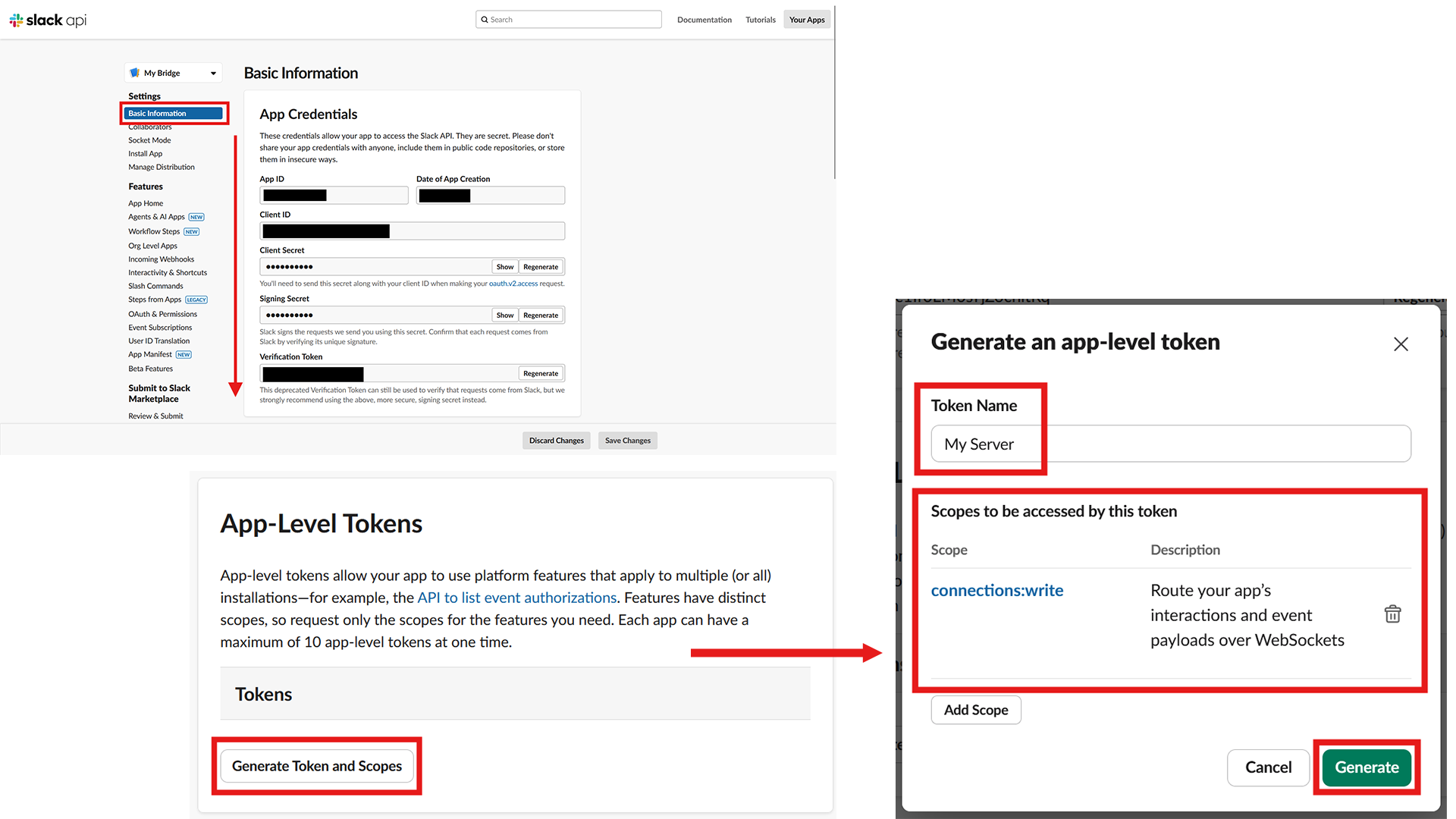Regenerate the Signing Secret
The image size is (1456, 819).
(541, 315)
